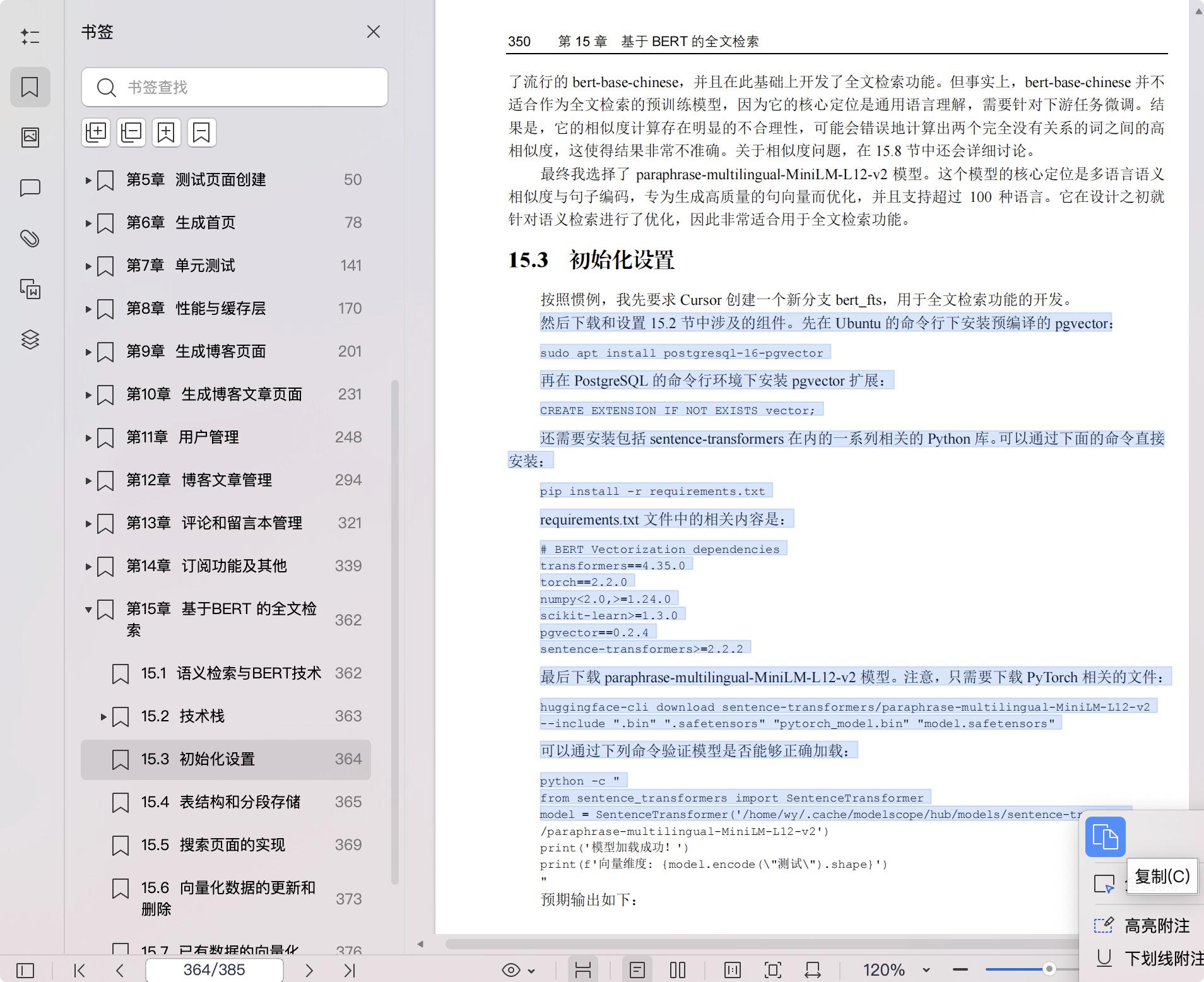Add a new bookmark with the plus-bookmark icon

pyautogui.click(x=166, y=133)
